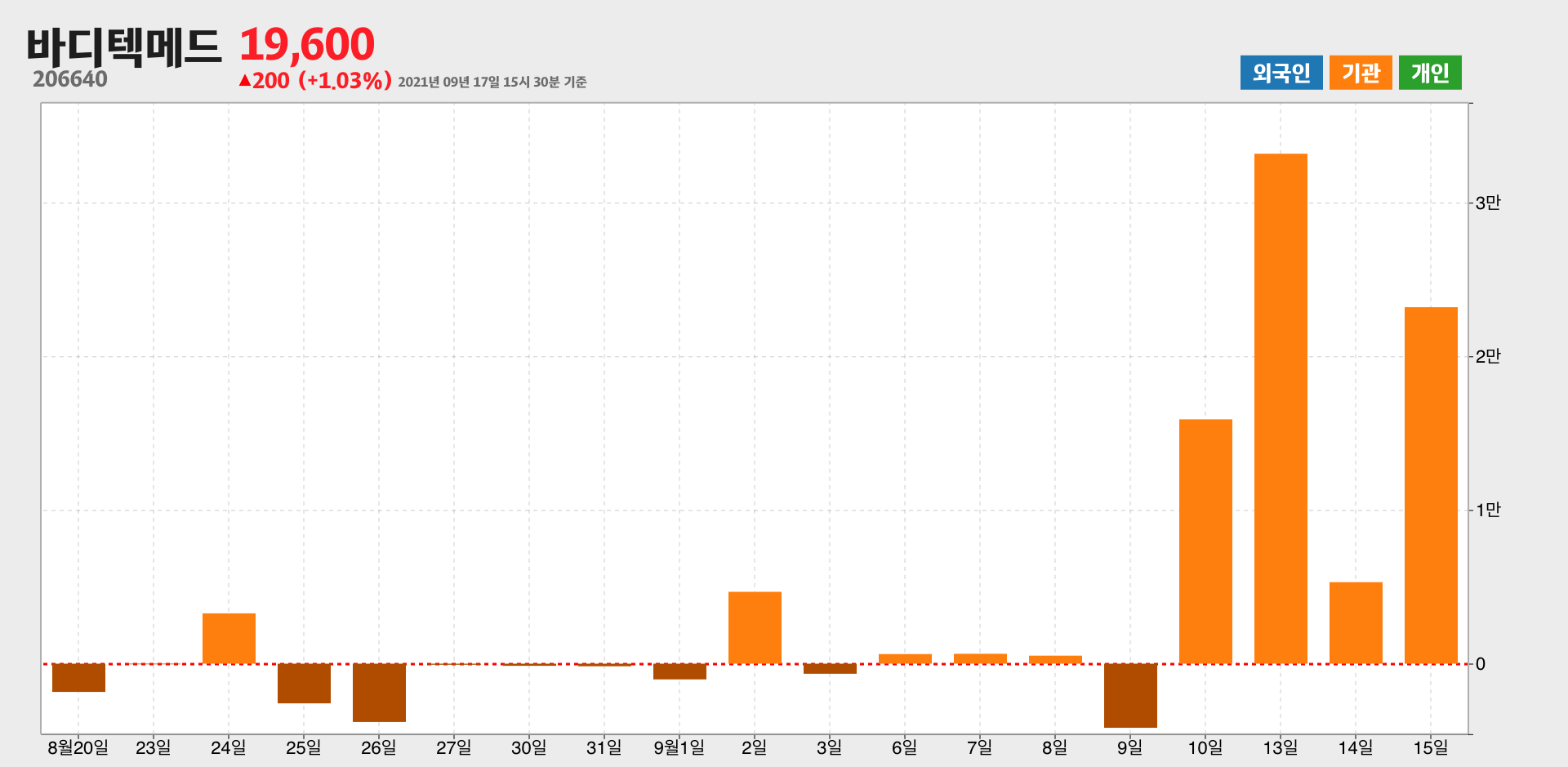
Task: Click the 24일 x-axis label
Action: [228, 747]
